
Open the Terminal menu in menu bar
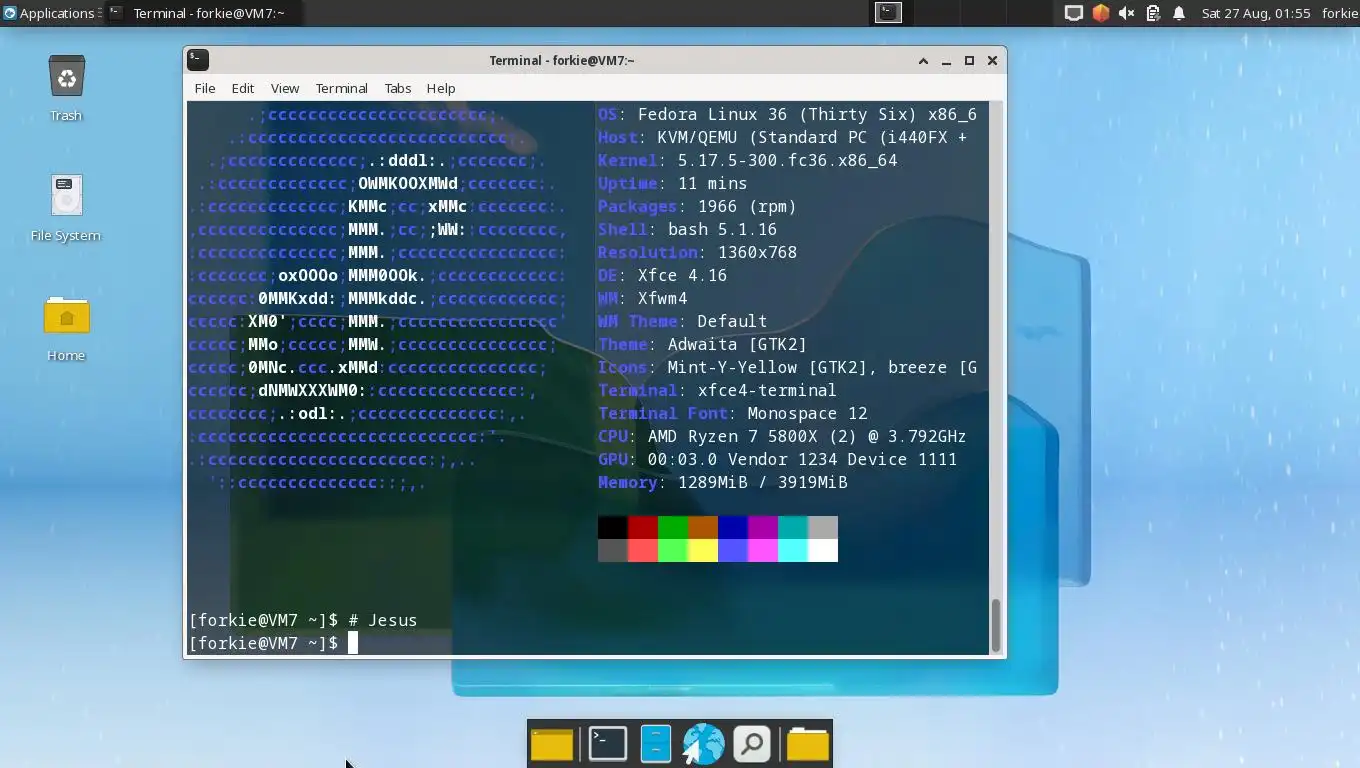click(341, 88)
